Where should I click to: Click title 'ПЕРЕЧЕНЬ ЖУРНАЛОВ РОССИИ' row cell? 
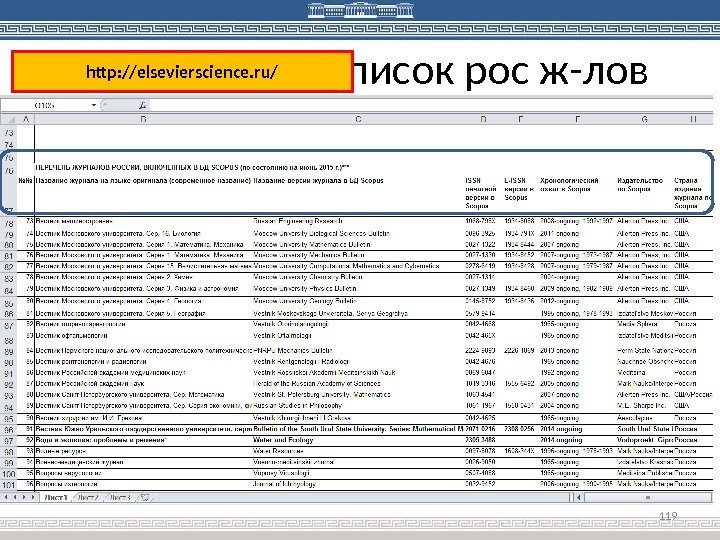coord(192,167)
